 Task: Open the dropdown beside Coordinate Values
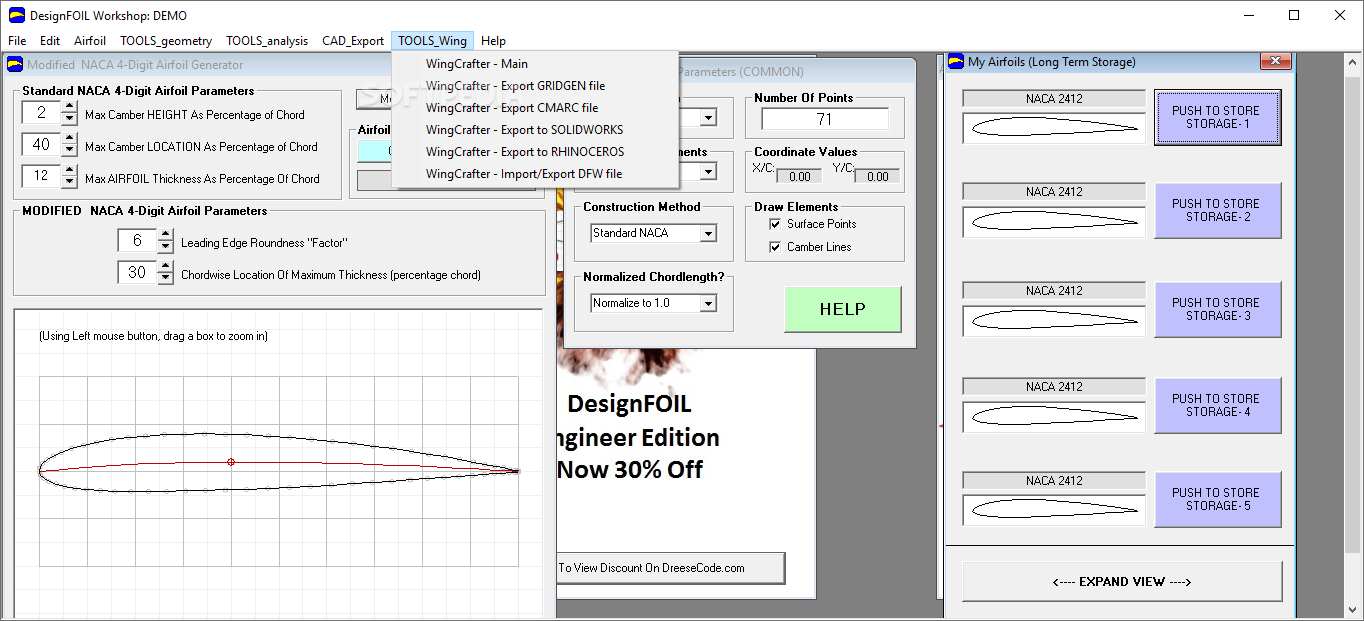[x=708, y=172]
